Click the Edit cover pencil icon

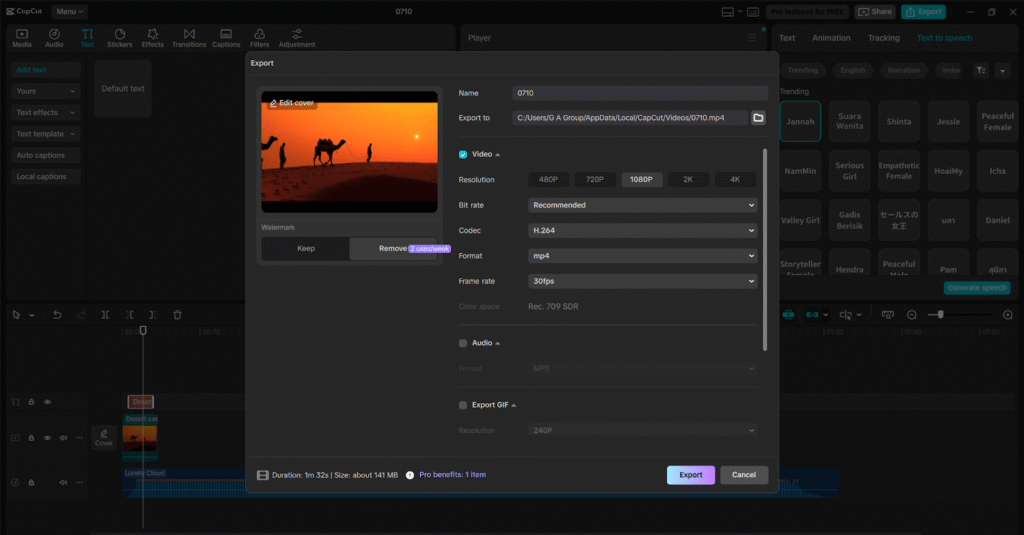click(273, 103)
